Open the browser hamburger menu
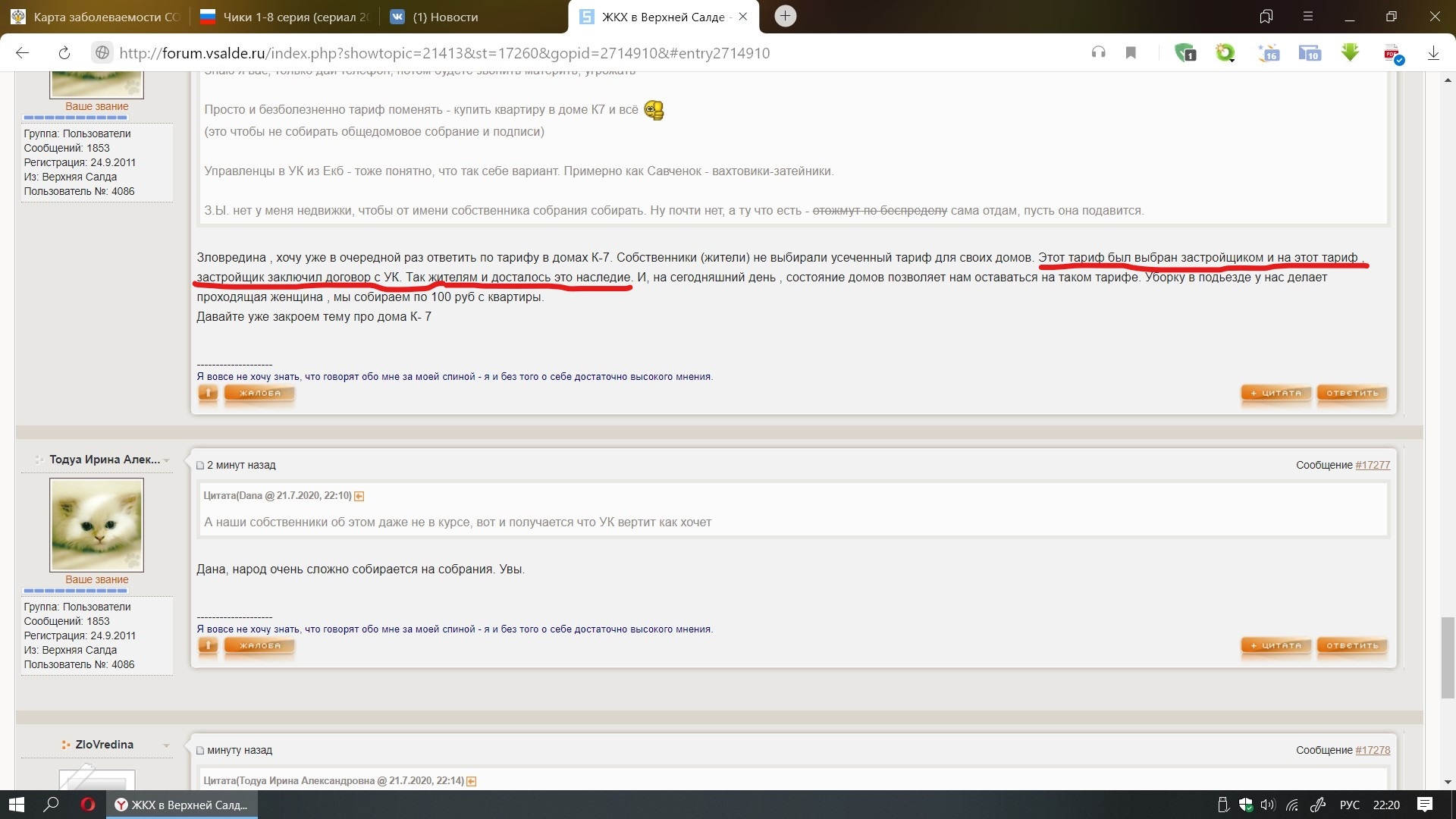Viewport: 1456px width, 819px height. (x=1307, y=17)
